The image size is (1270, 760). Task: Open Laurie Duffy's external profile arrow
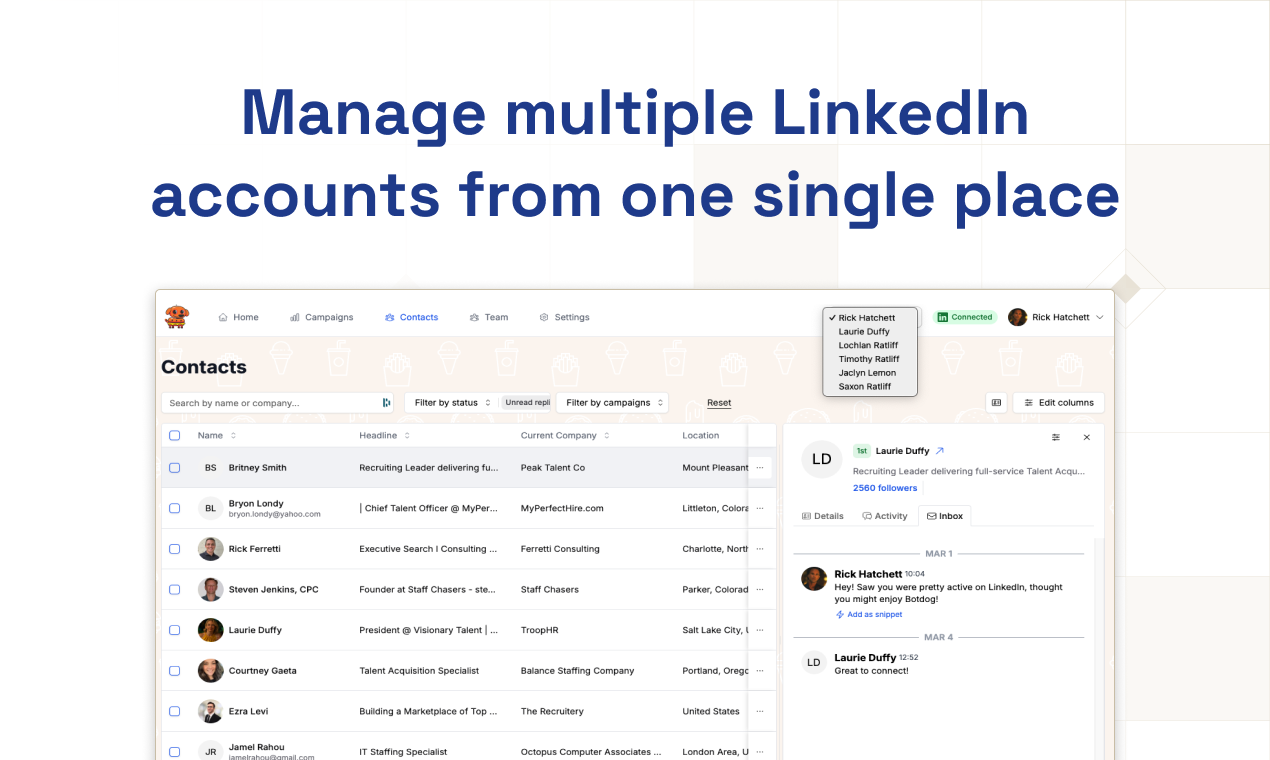(x=940, y=451)
